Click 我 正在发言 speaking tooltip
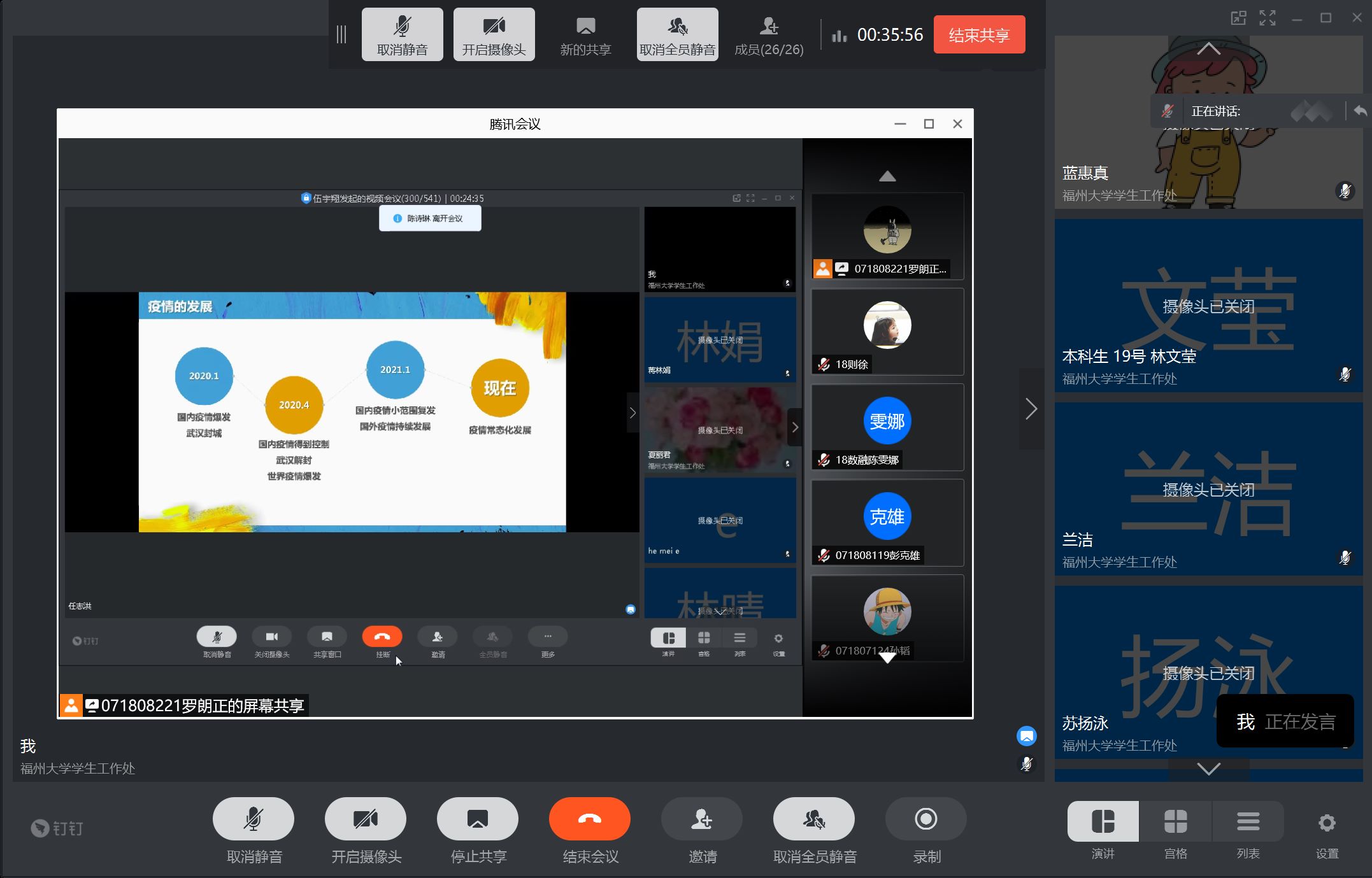Screen dimensions: 1372x878 coord(1285,721)
